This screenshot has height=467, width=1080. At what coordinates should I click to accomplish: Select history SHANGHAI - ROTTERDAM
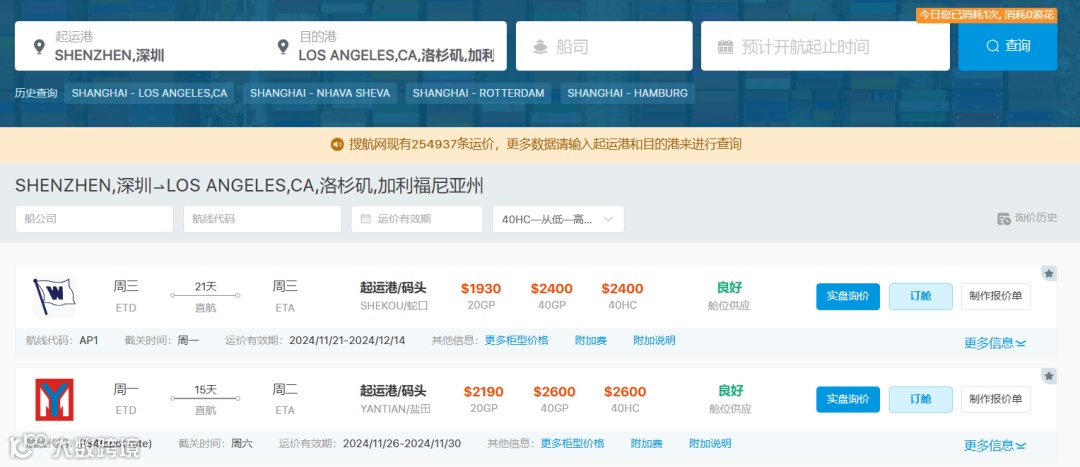pos(478,93)
